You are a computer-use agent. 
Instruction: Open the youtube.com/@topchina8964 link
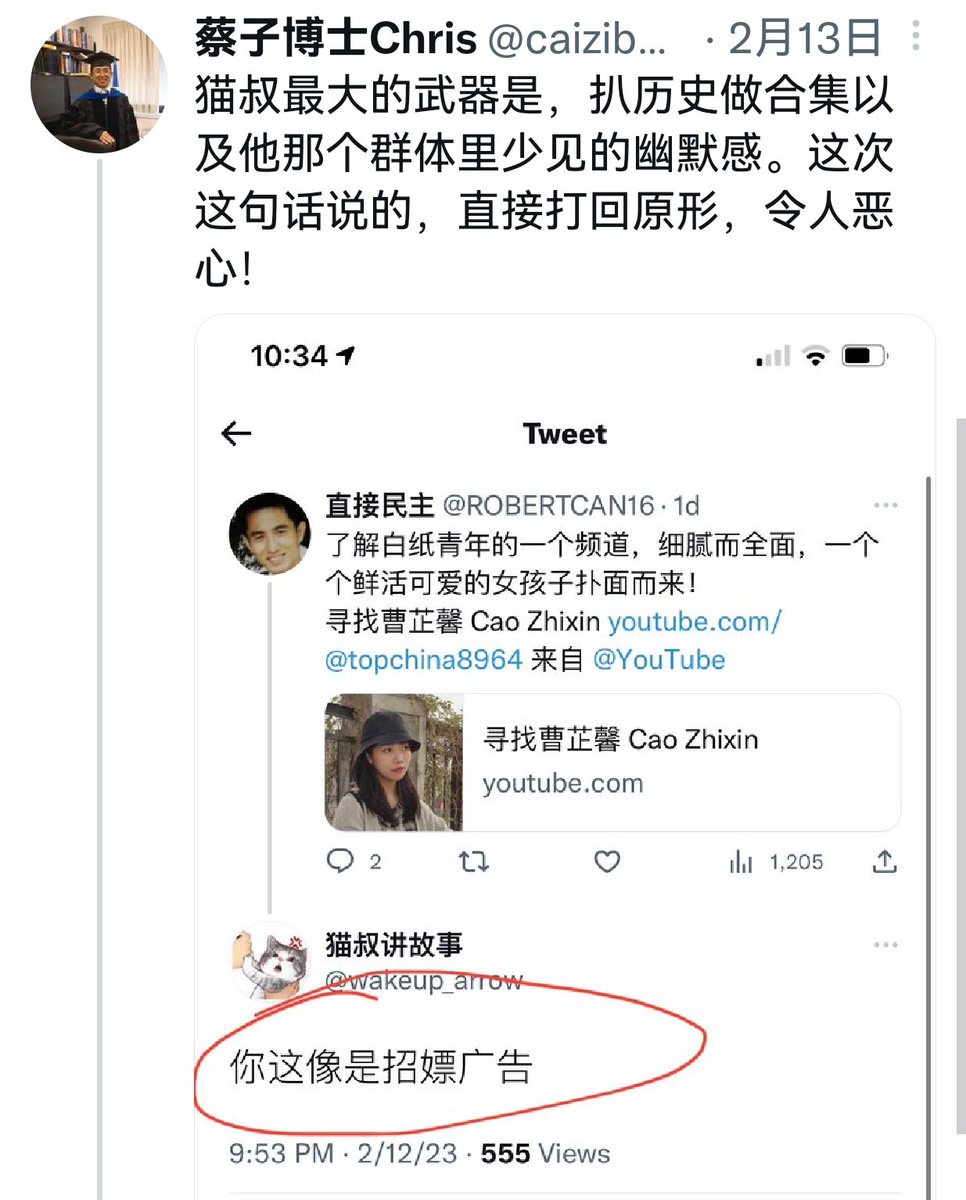553,641
